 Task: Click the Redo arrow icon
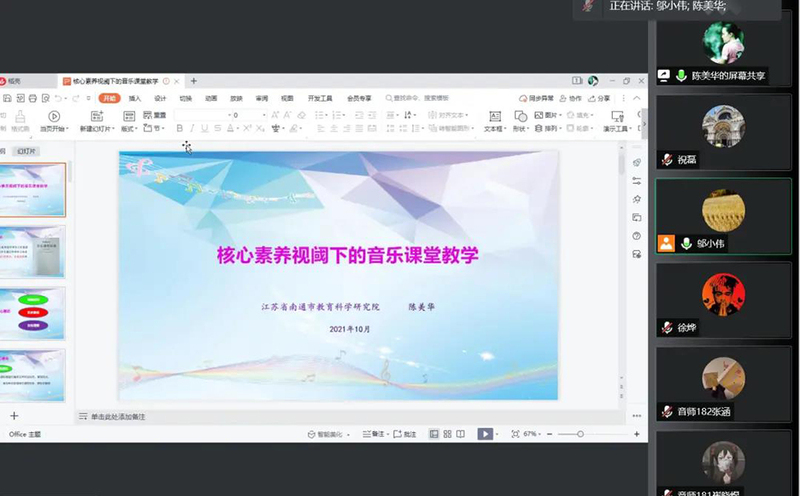(x=76, y=98)
